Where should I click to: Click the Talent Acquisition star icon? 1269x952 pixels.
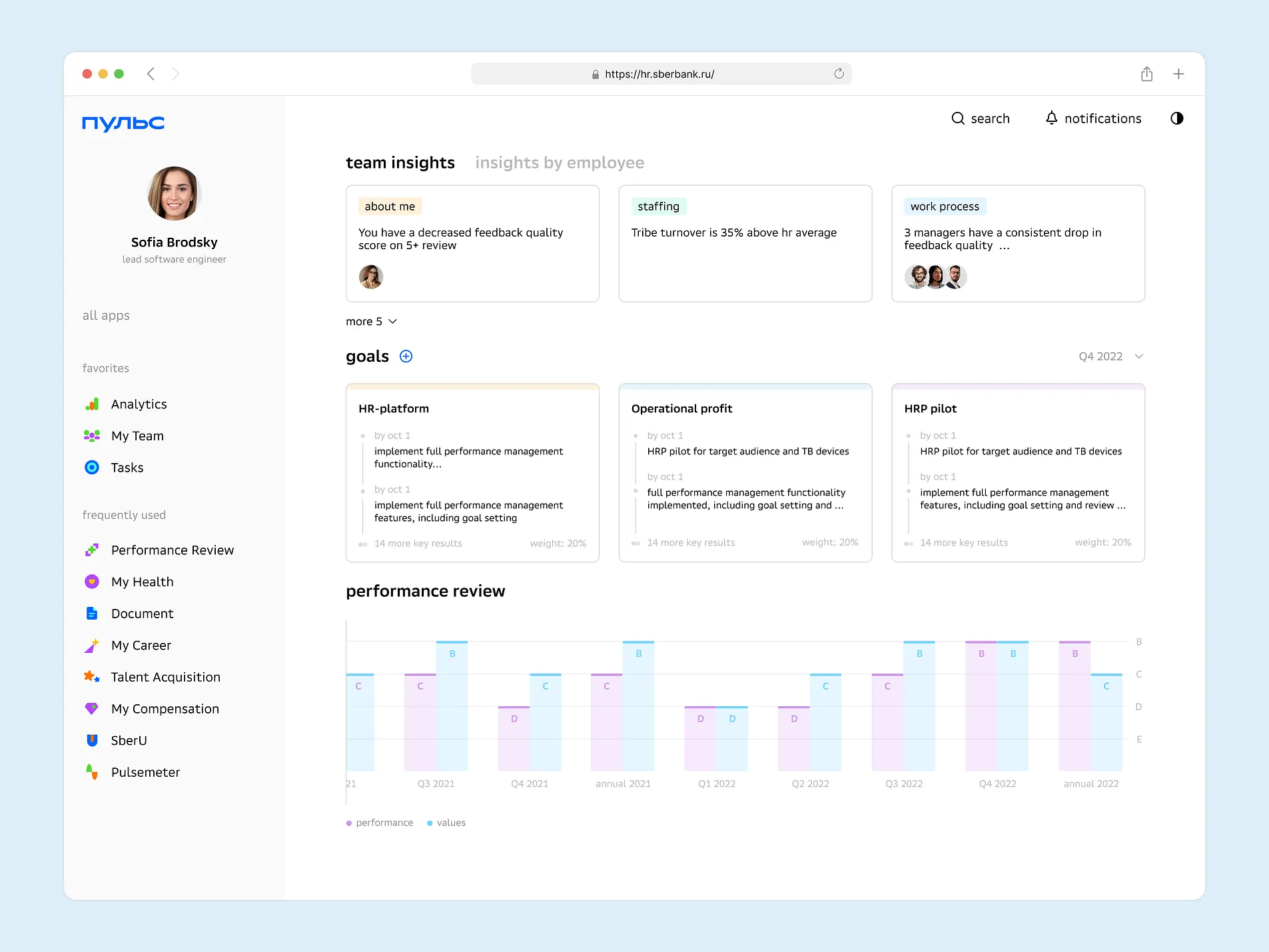tap(92, 677)
